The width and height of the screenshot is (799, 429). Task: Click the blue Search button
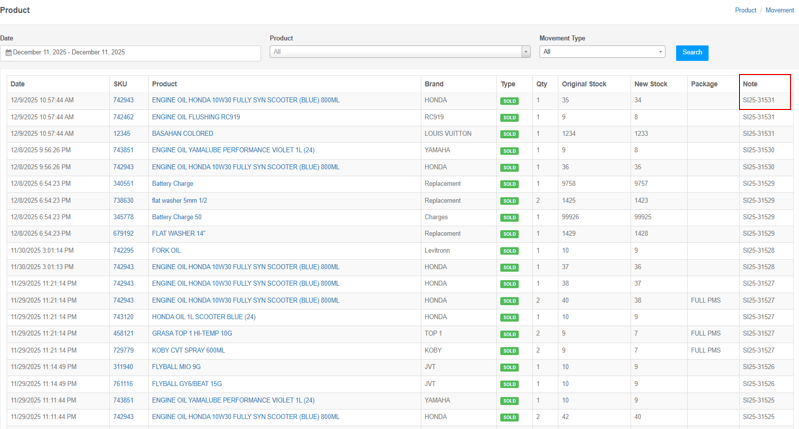coord(692,52)
